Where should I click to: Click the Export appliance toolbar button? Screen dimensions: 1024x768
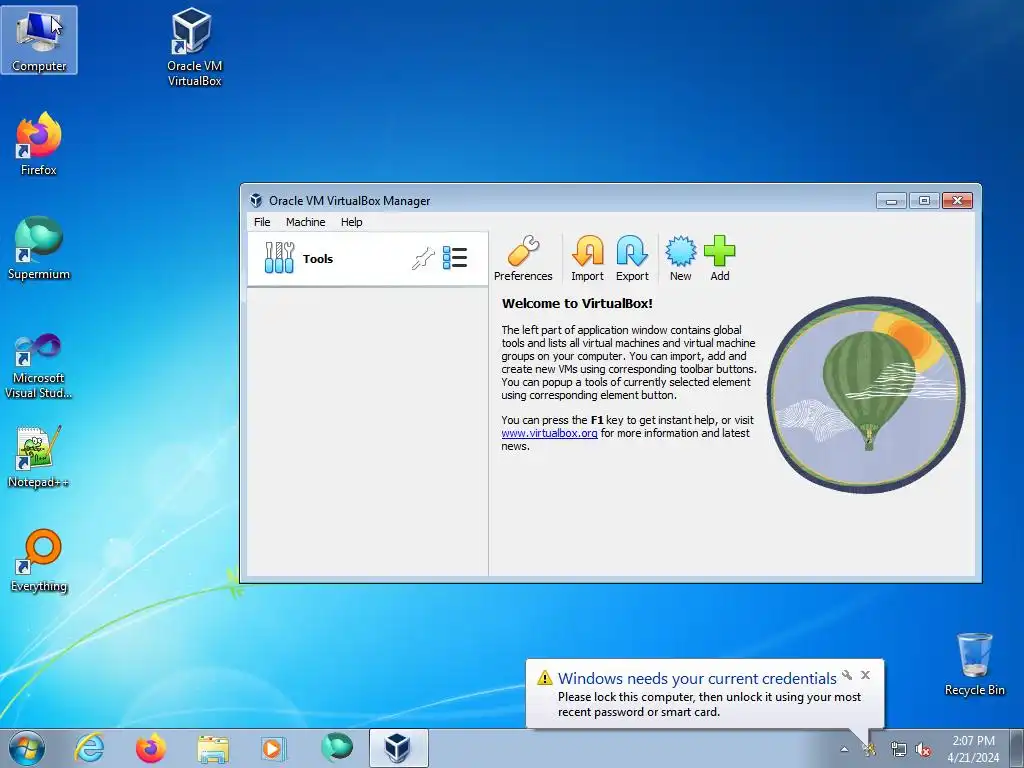632,259
